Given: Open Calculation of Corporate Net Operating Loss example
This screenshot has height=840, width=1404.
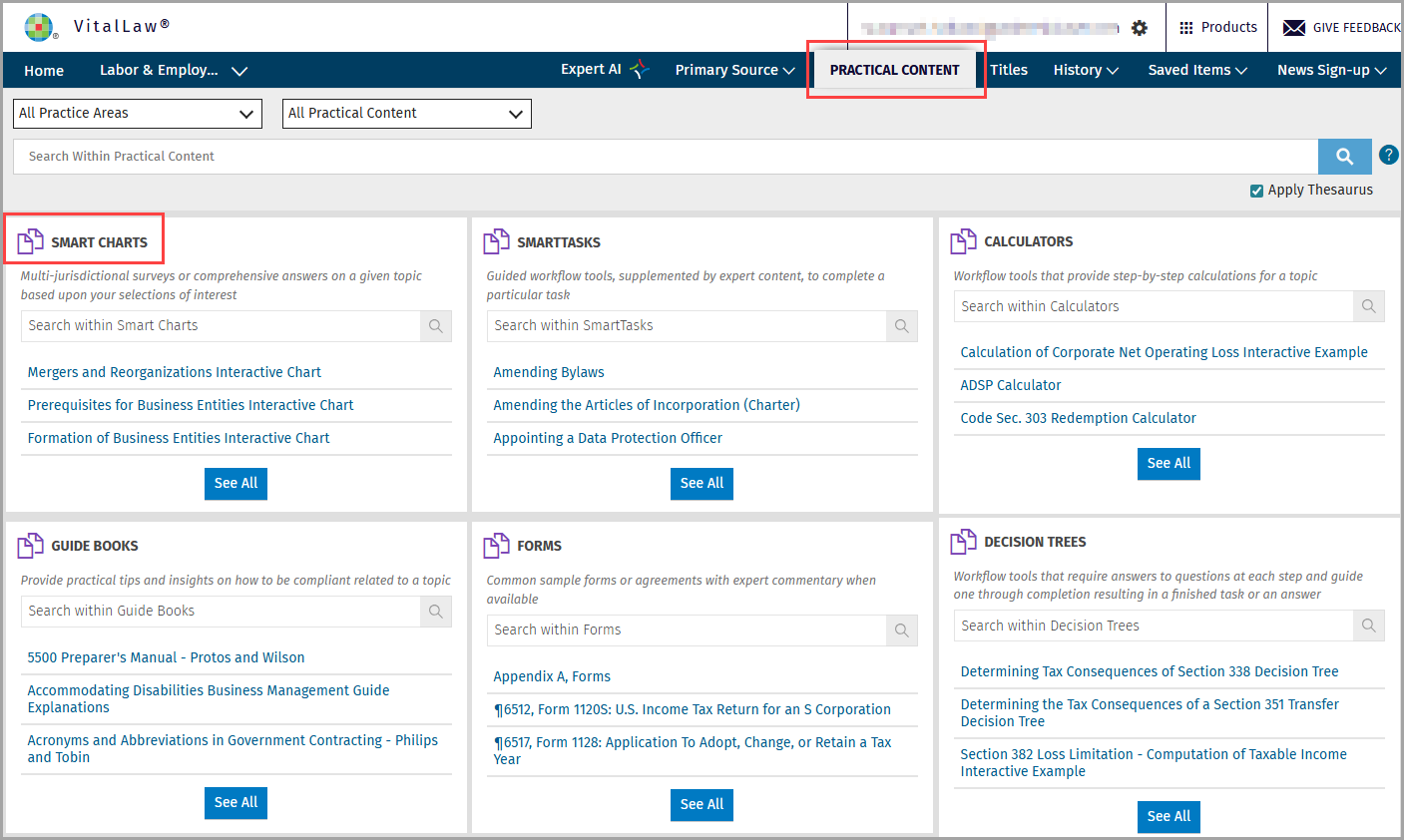Looking at the screenshot, I should click(x=1164, y=353).
